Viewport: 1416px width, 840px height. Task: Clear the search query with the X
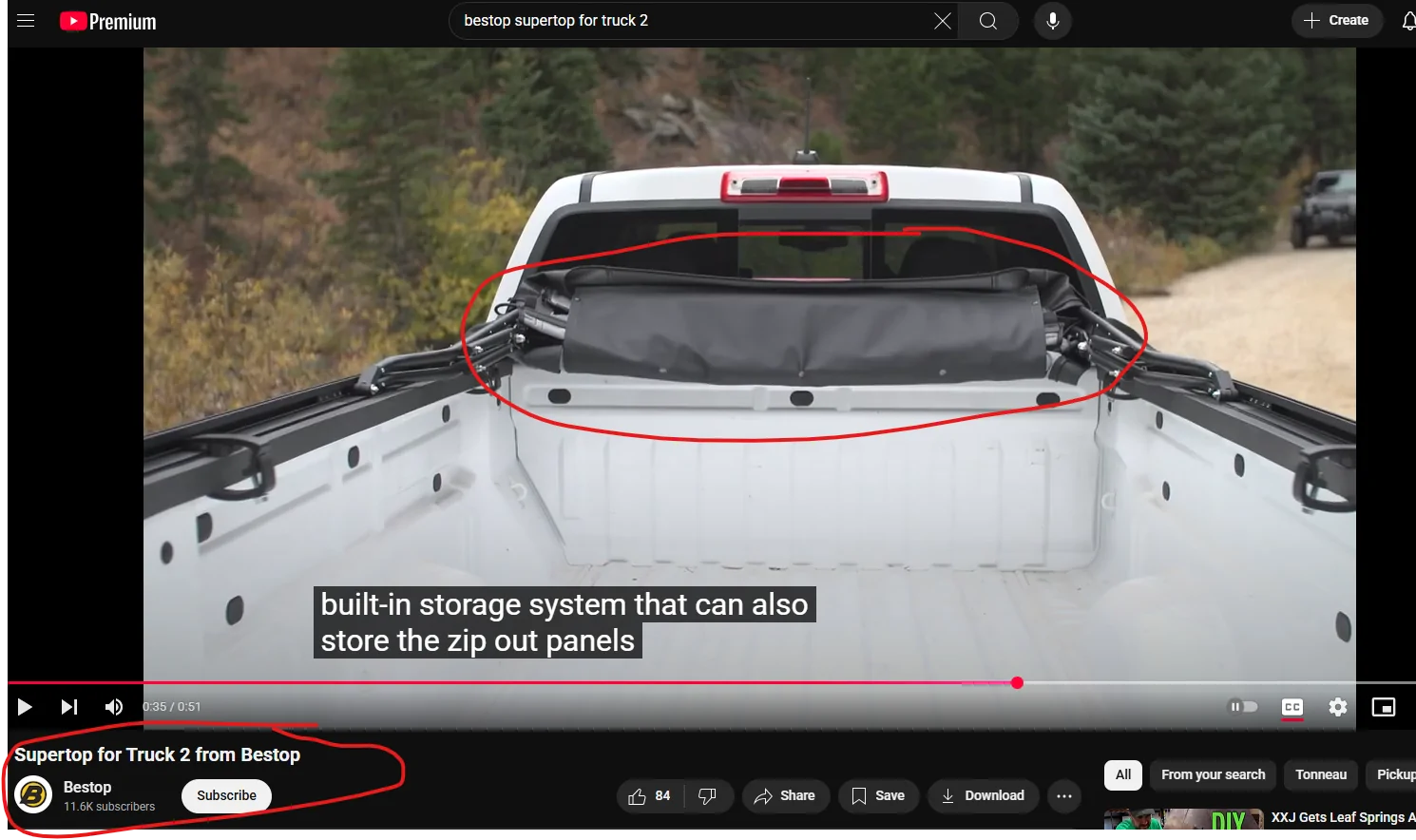[942, 21]
